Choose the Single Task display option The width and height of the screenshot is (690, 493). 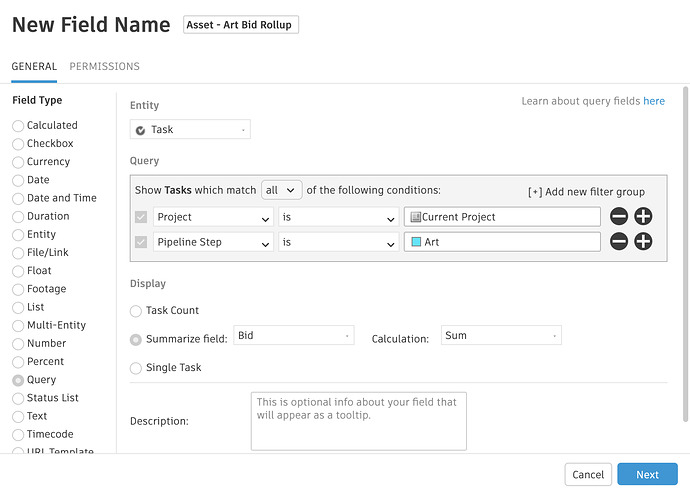click(137, 368)
